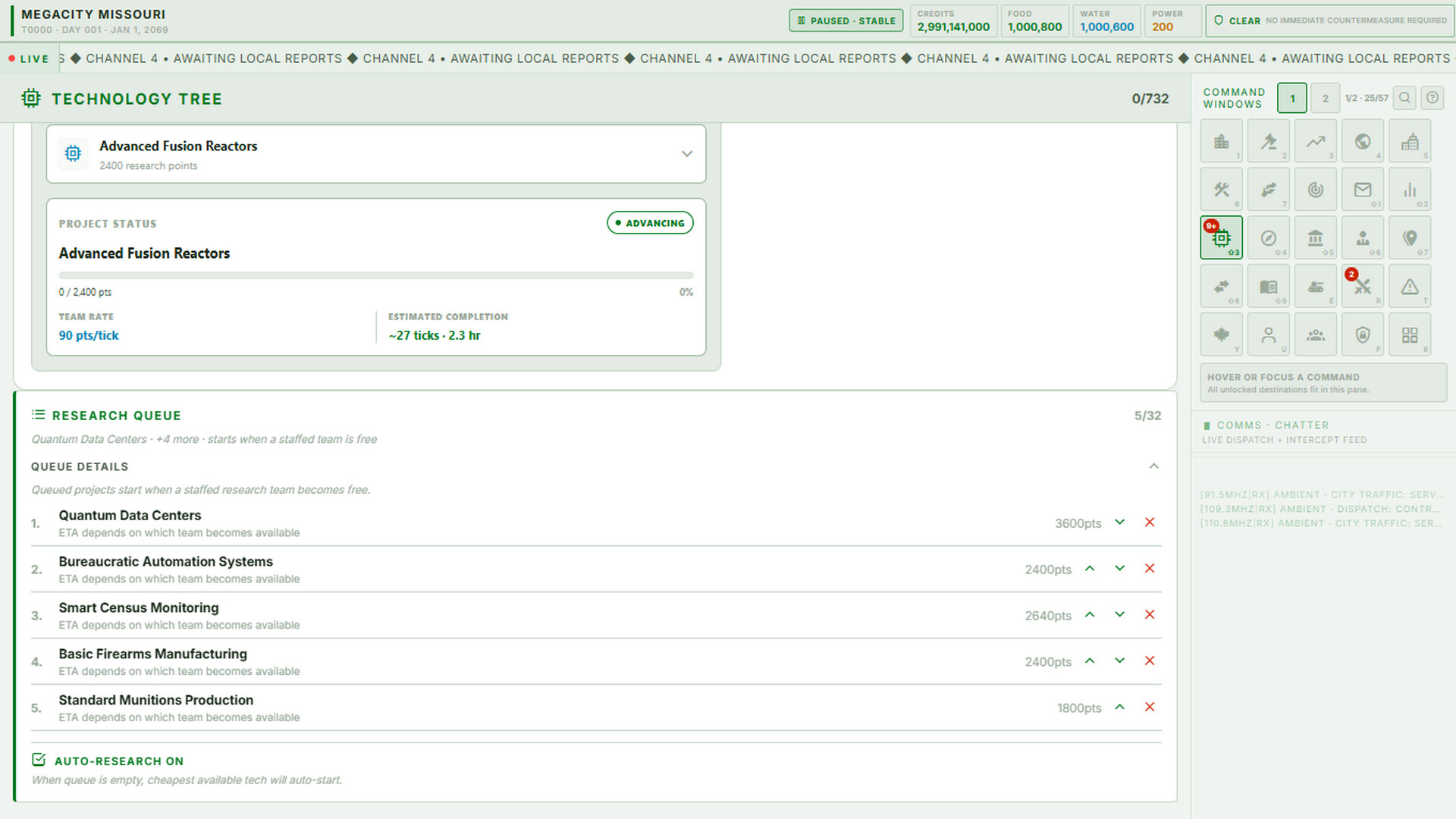
Task: Switch to command windows page 1
Action: point(1292,98)
